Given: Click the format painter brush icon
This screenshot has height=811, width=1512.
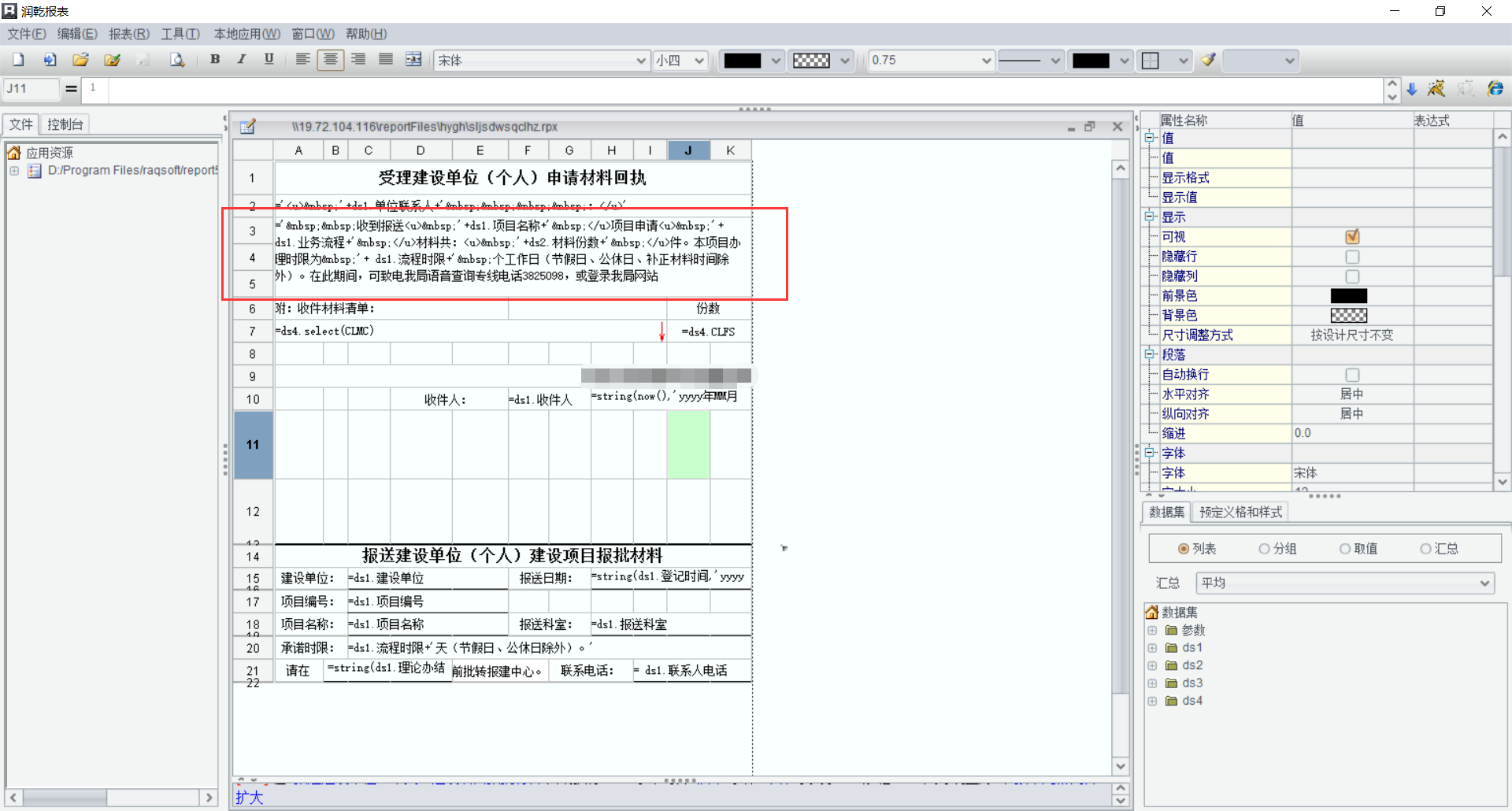Looking at the screenshot, I should 1209,60.
